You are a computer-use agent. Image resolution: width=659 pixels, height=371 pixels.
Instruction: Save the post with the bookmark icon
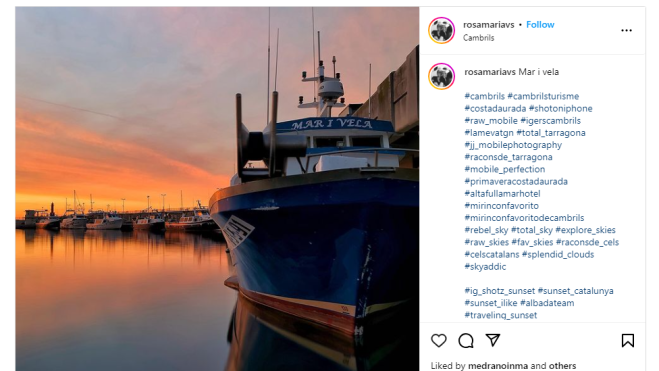(627, 340)
